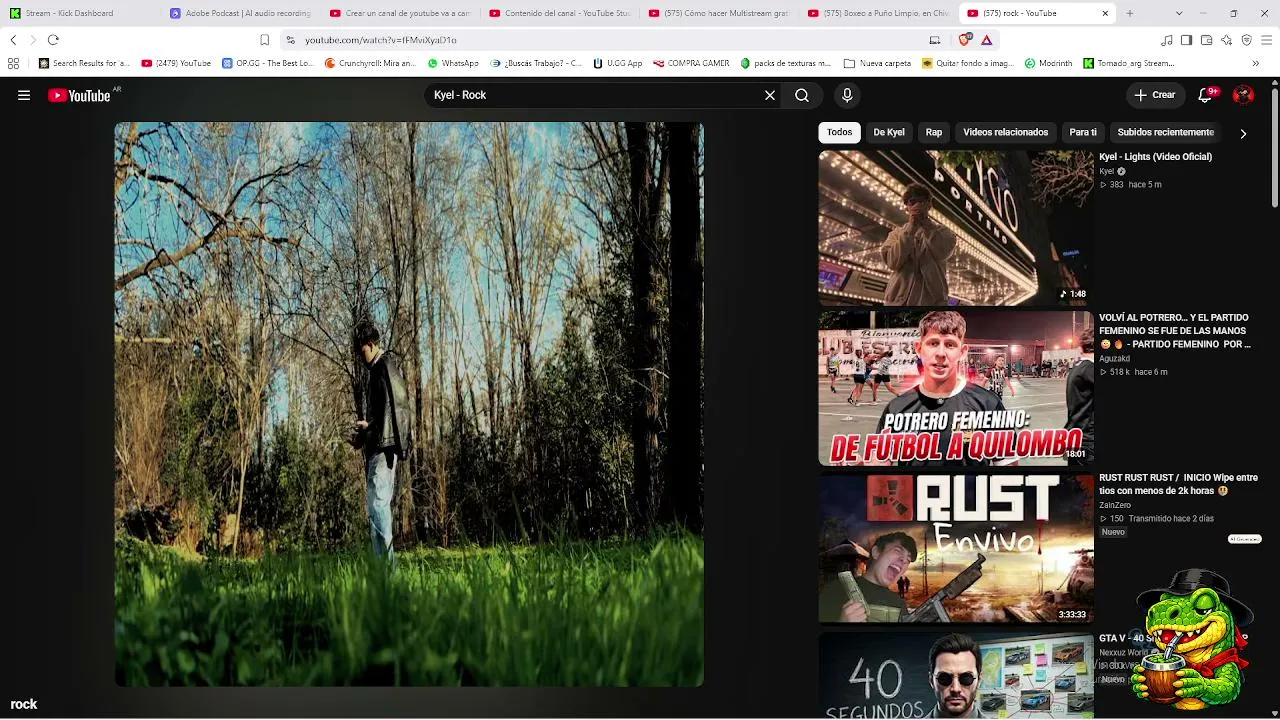The height and width of the screenshot is (720, 1280).
Task: Open the 'OP.GG - The Best Lo...' bookmark
Action: [x=267, y=63]
